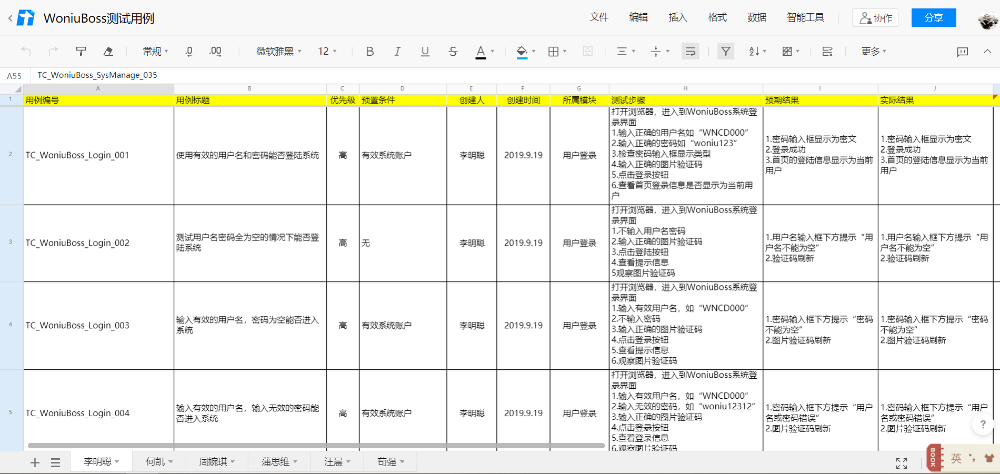1000x474 pixels.
Task: Open the sheet list icon
Action: click(x=55, y=463)
